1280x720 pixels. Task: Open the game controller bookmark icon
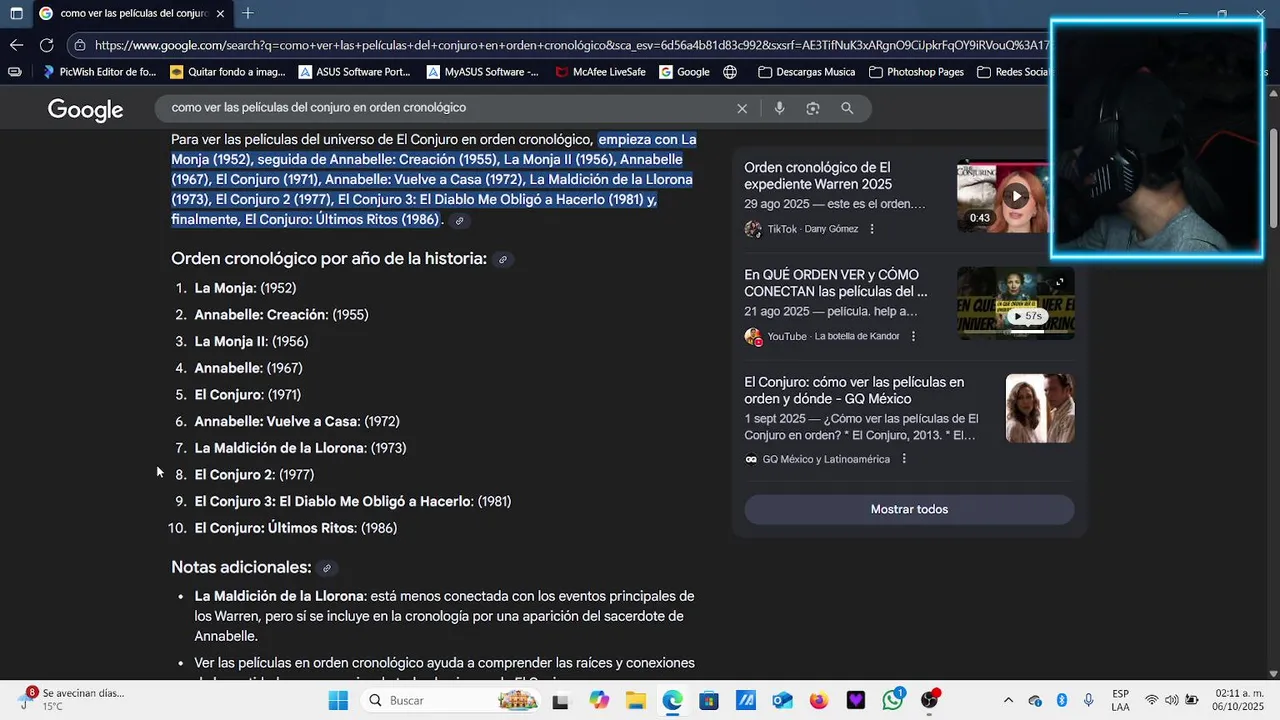point(14,72)
